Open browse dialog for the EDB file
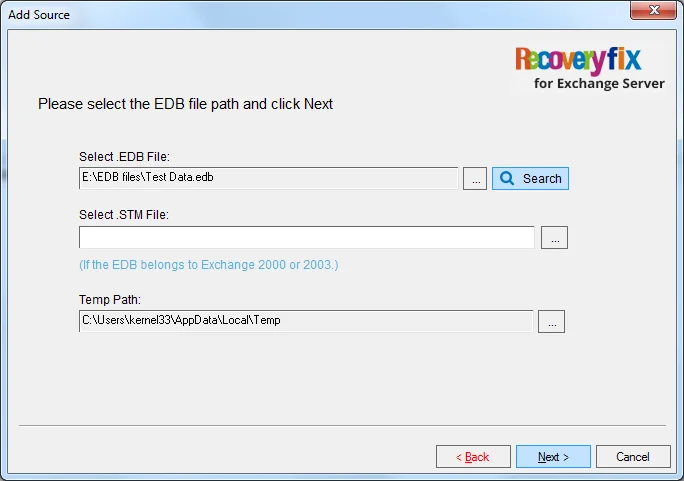 pos(475,178)
